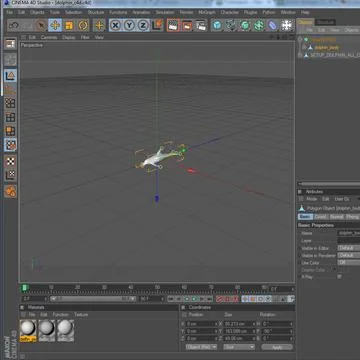Enable Texture mode checkerboard icon in the left palette
The height and width of the screenshot is (360, 360).
click(x=10, y=161)
